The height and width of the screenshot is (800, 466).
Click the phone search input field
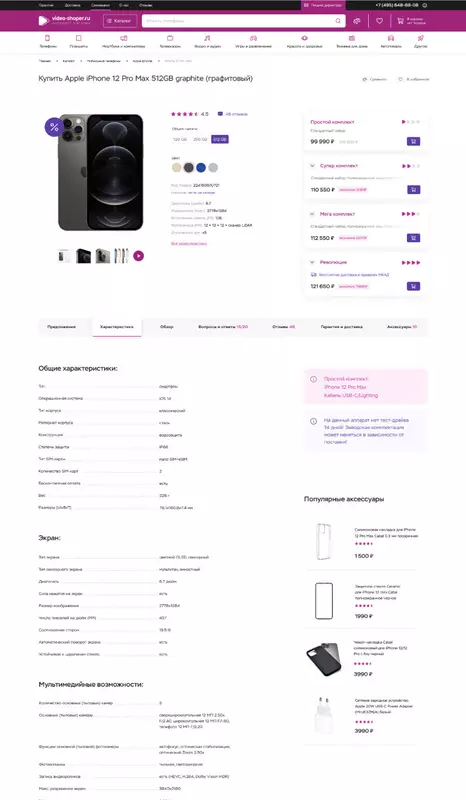(238, 21)
